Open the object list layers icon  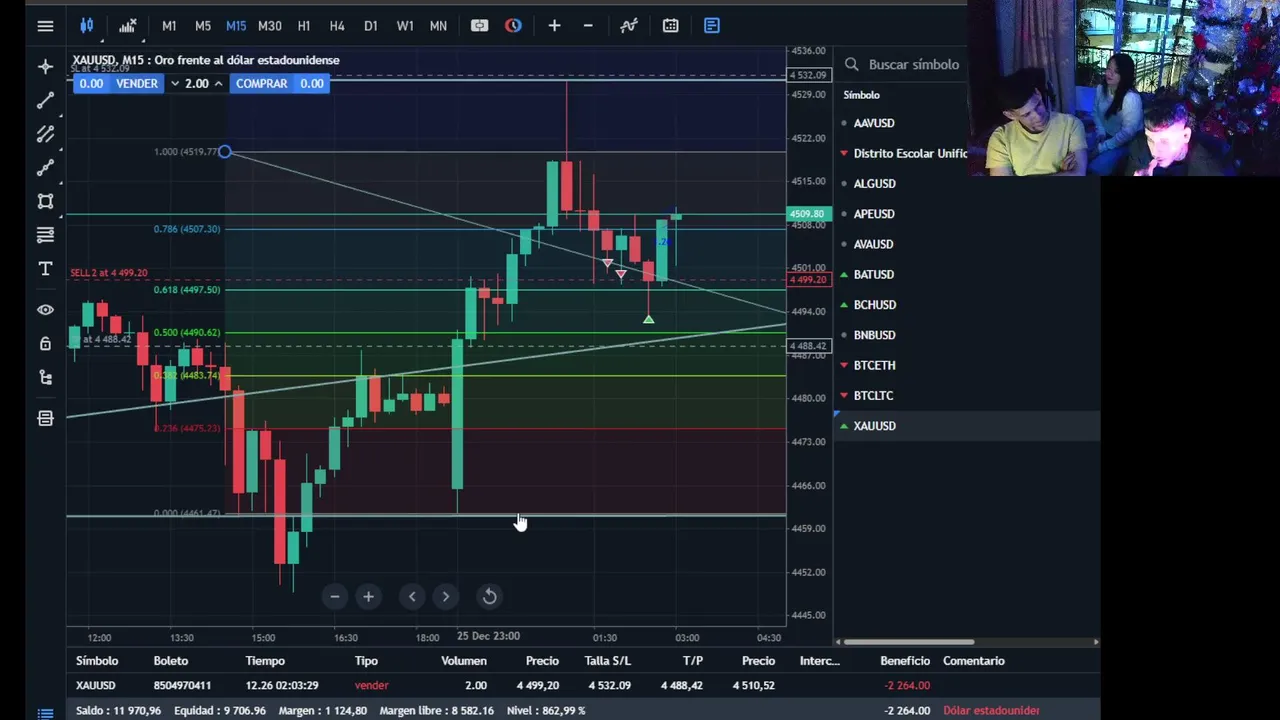click(45, 419)
